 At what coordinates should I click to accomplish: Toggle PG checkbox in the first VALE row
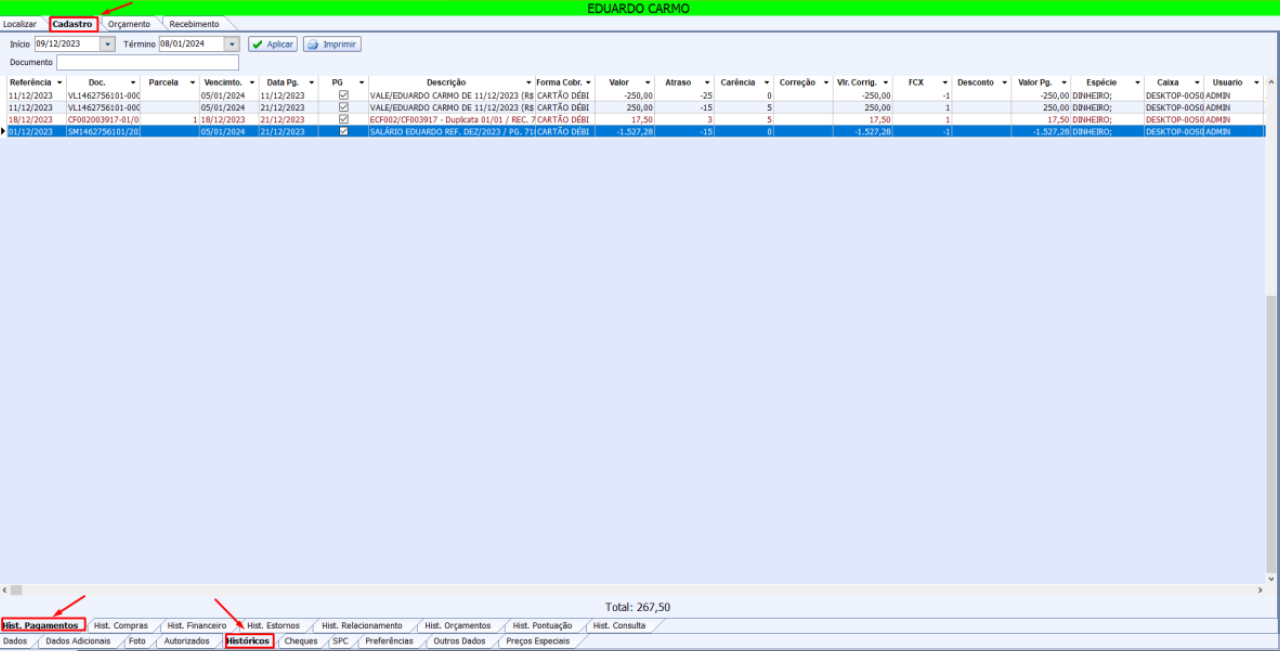click(x=344, y=95)
